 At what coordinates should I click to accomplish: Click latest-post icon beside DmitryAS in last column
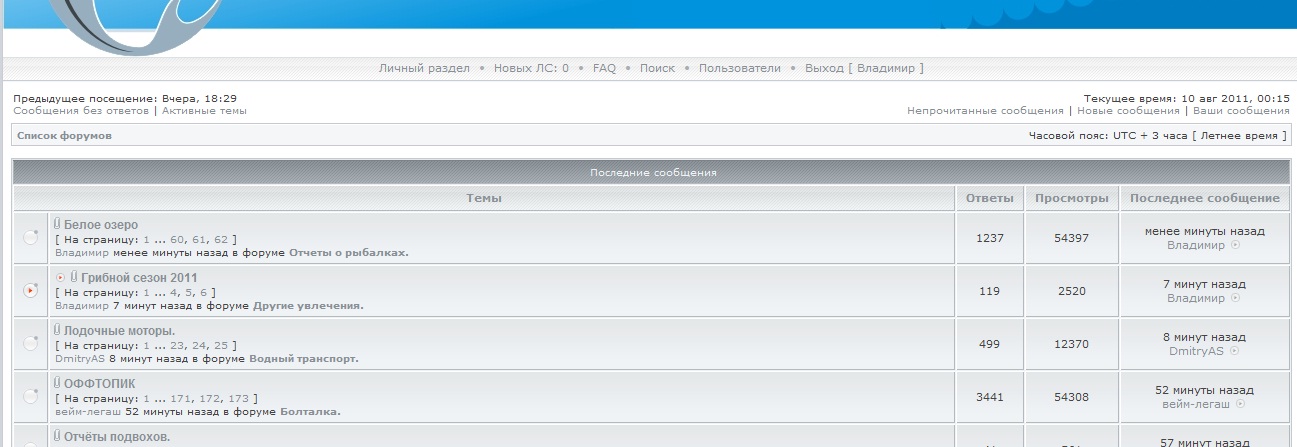click(1235, 351)
